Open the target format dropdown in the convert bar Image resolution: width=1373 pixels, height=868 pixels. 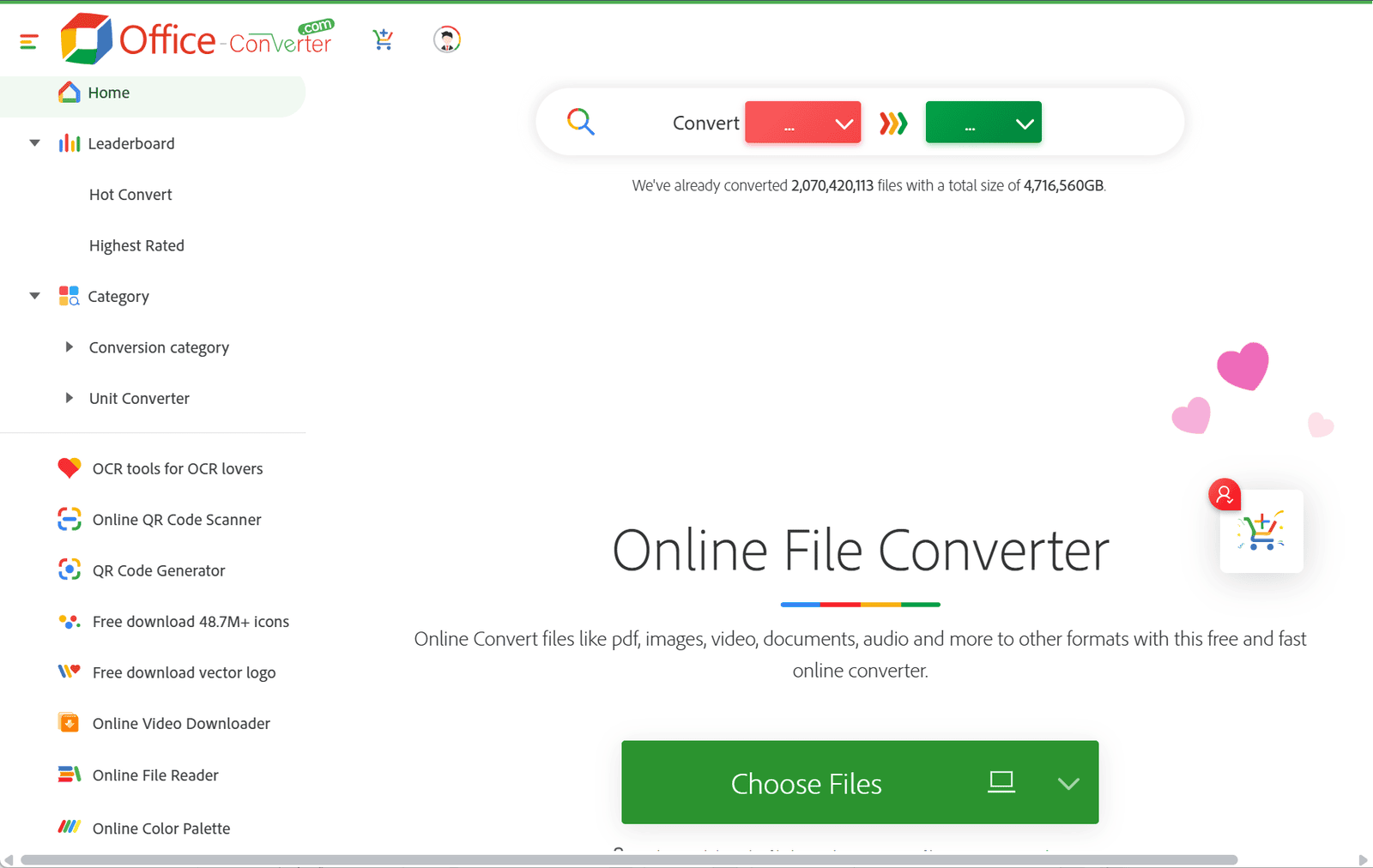click(x=983, y=122)
